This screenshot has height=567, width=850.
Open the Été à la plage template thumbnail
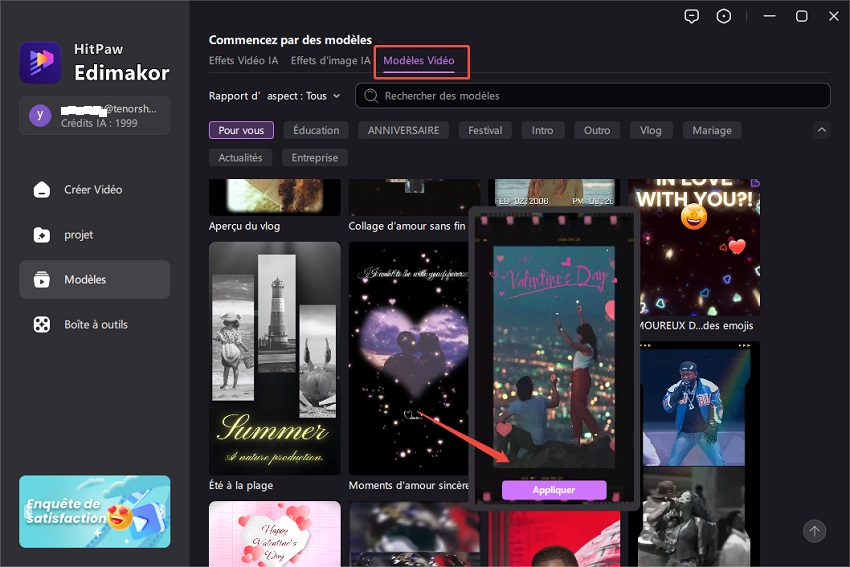tap(274, 358)
